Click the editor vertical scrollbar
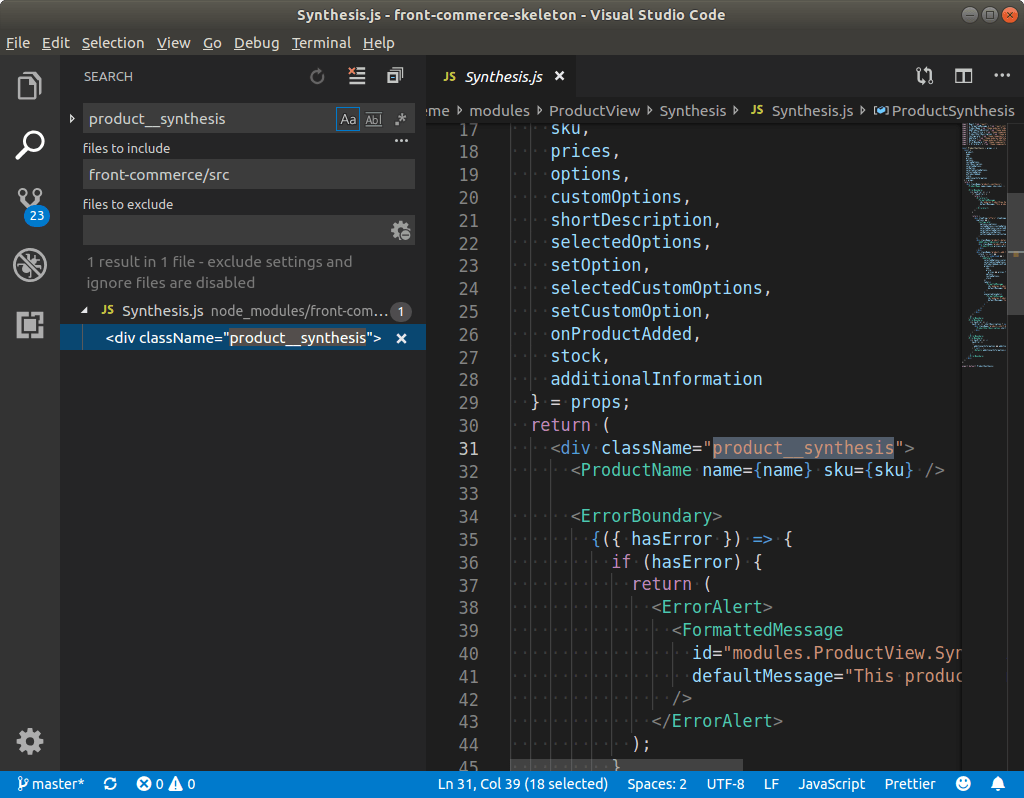Screen dimensions: 1024x798 pyautogui.click(x=1016, y=253)
